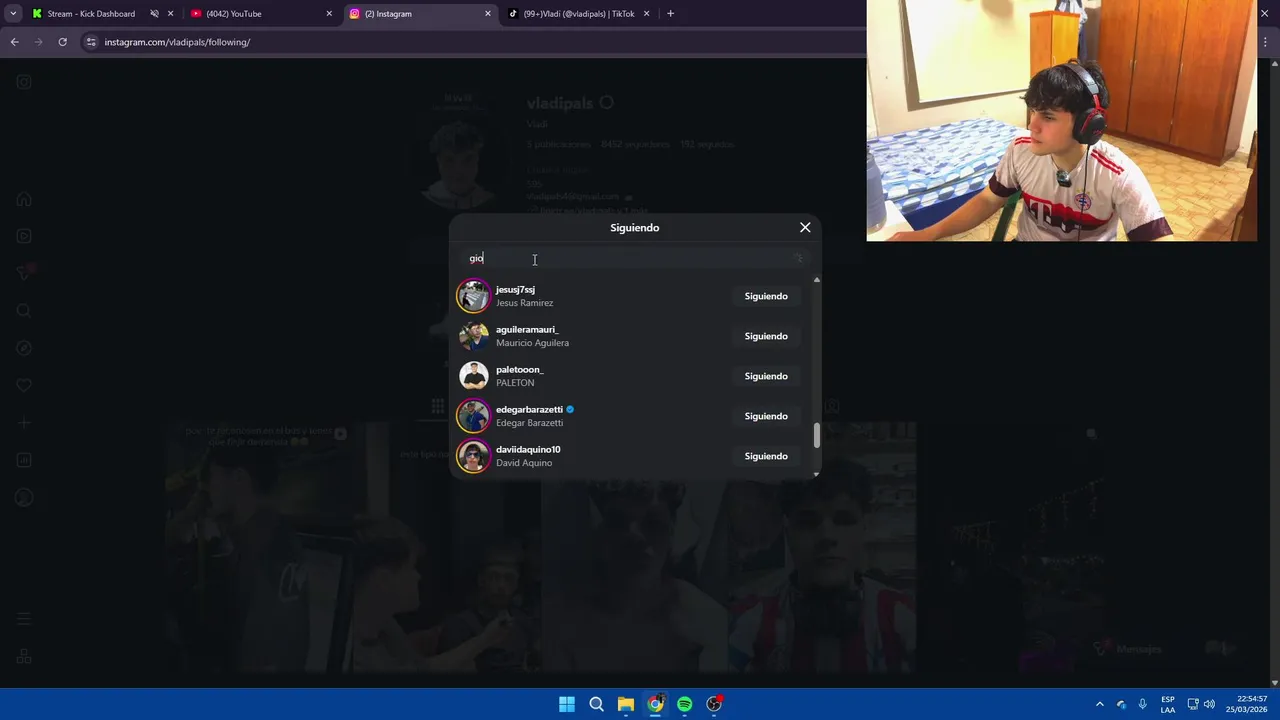Open aguileramauri_ profile picture
This screenshot has width=1280, height=720.
pyautogui.click(x=473, y=336)
